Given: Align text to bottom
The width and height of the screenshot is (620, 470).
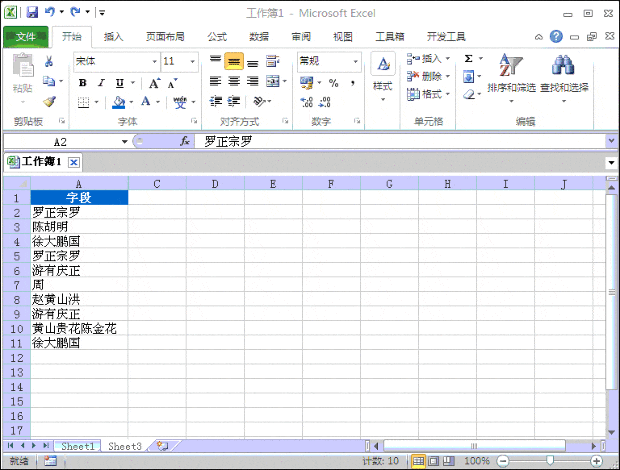Looking at the screenshot, I should 253,62.
